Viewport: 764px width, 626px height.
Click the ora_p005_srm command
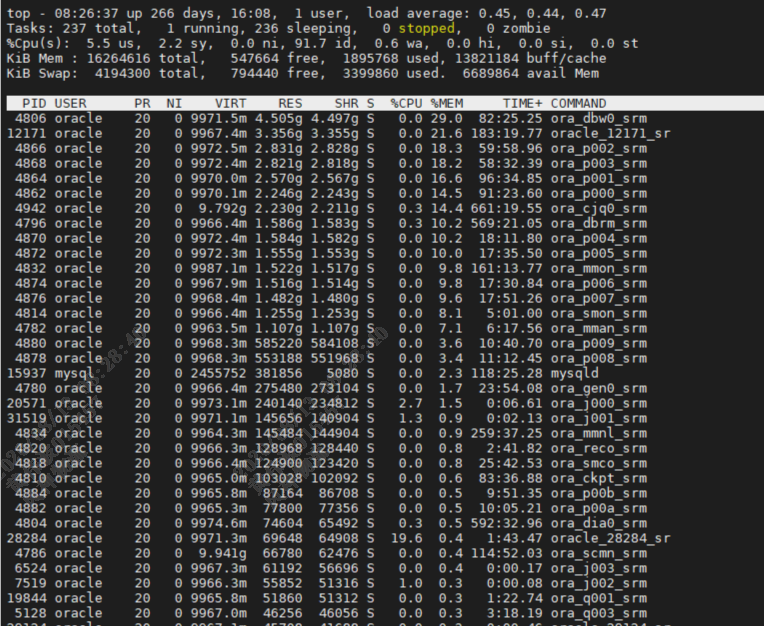click(x=599, y=253)
